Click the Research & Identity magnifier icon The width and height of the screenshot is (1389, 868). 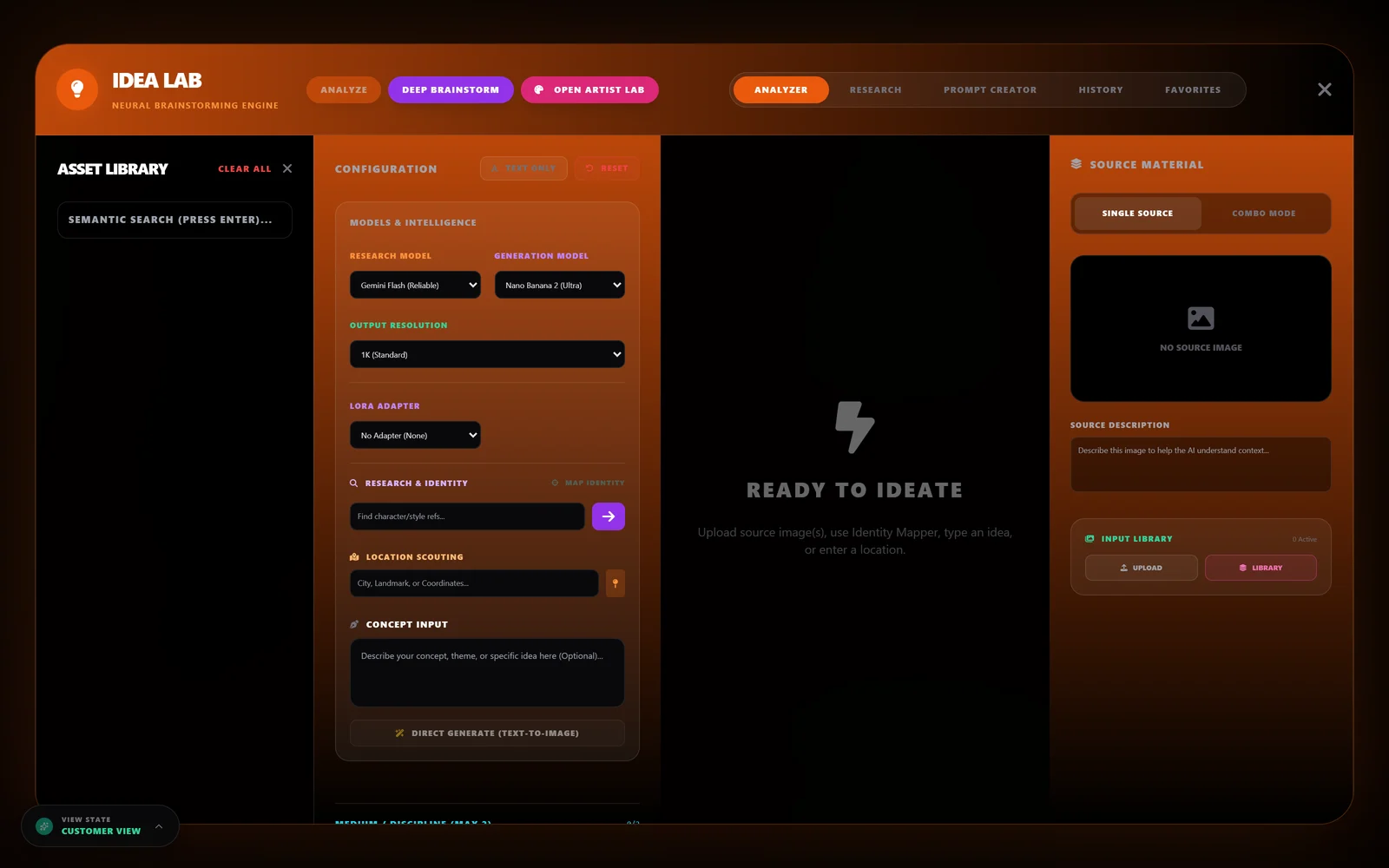(354, 483)
